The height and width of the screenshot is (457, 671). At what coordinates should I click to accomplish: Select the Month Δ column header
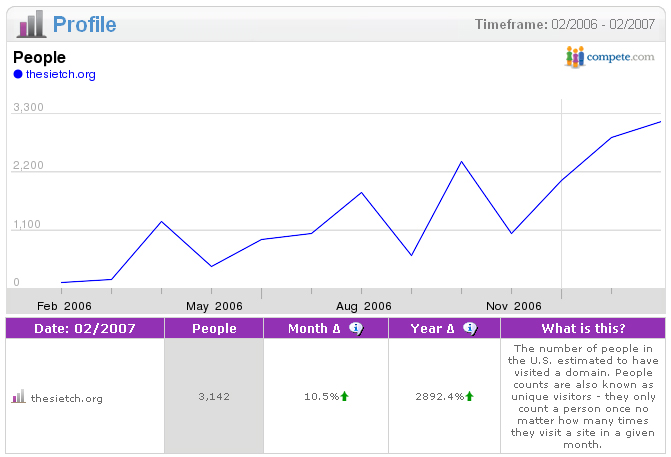[326, 329]
